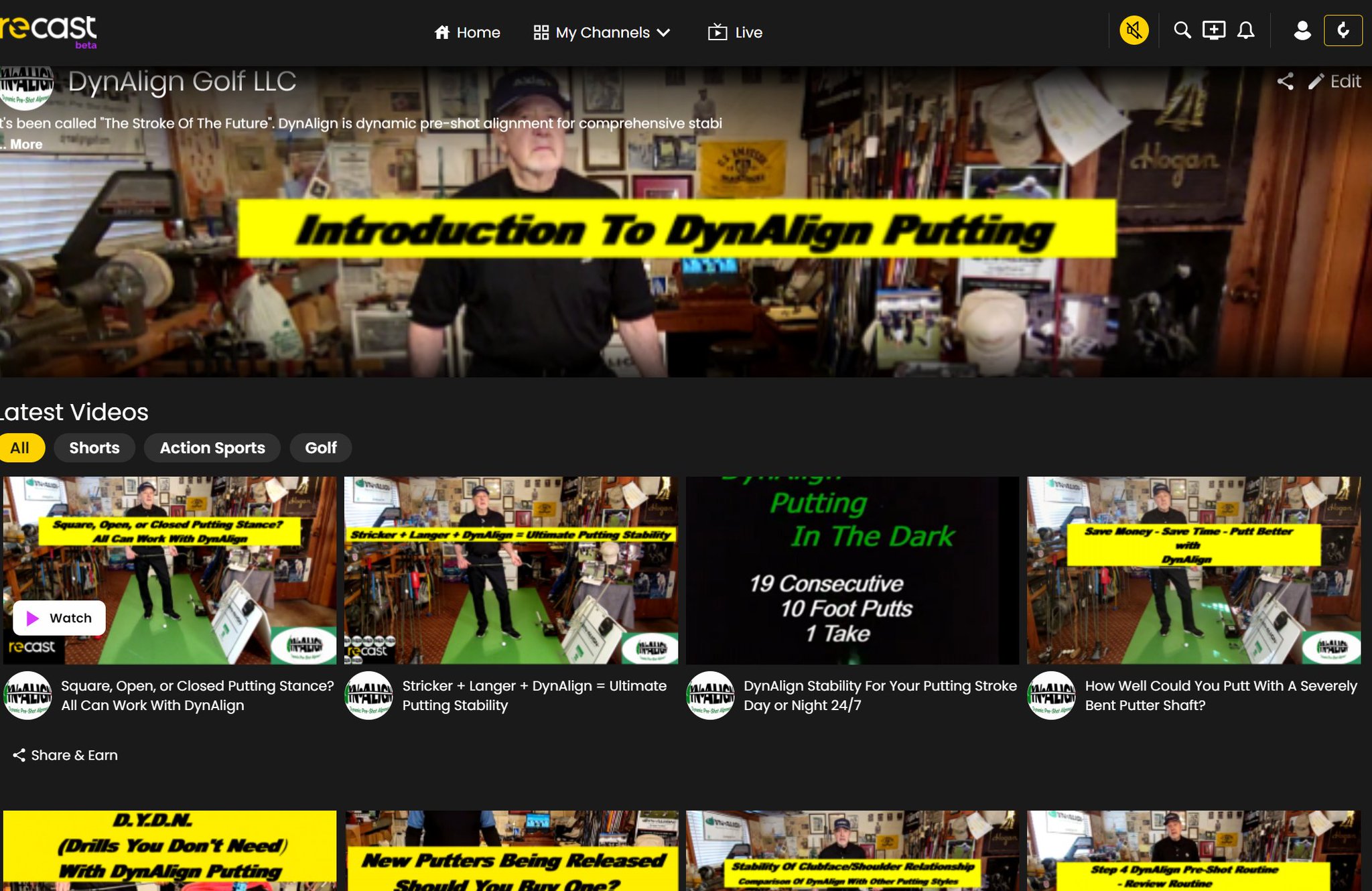Open the Live section

(x=735, y=32)
